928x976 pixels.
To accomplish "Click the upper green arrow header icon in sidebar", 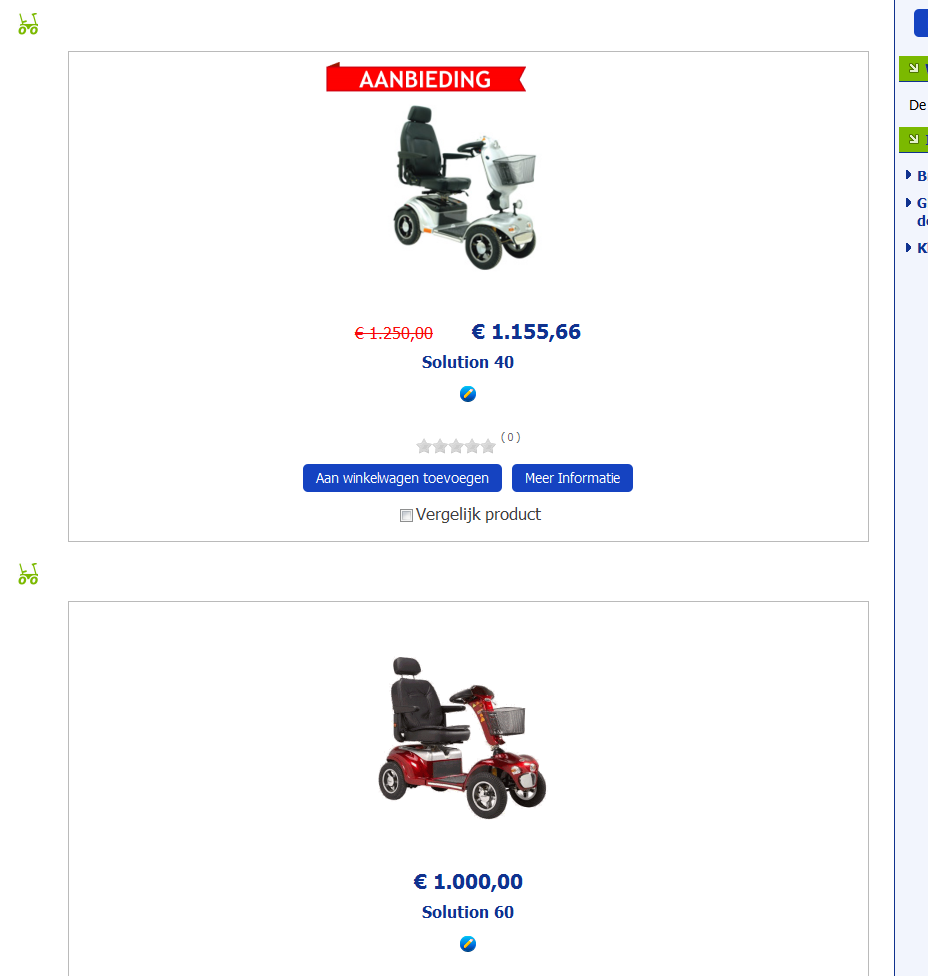I will tap(914, 68).
